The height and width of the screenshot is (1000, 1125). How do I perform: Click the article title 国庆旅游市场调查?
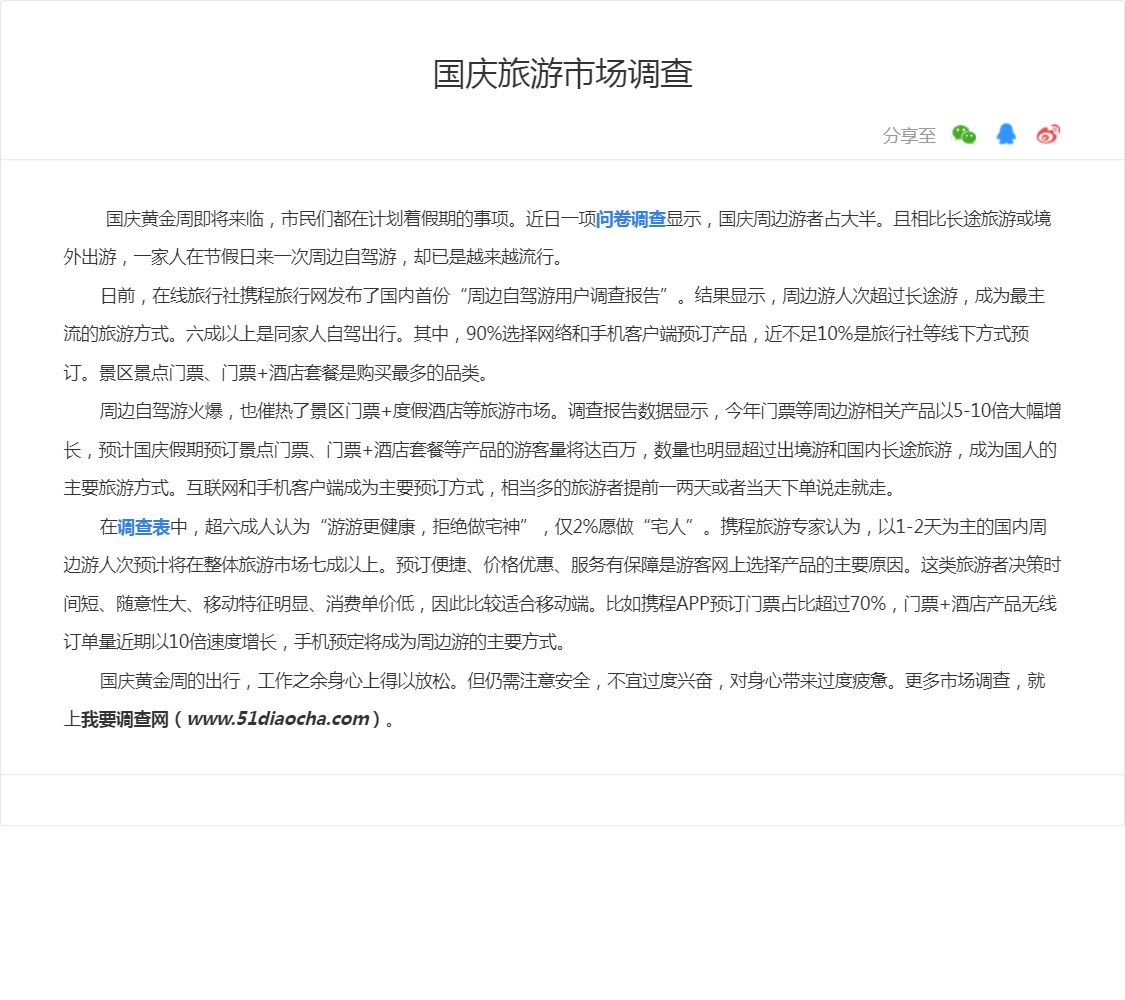[x=562, y=74]
